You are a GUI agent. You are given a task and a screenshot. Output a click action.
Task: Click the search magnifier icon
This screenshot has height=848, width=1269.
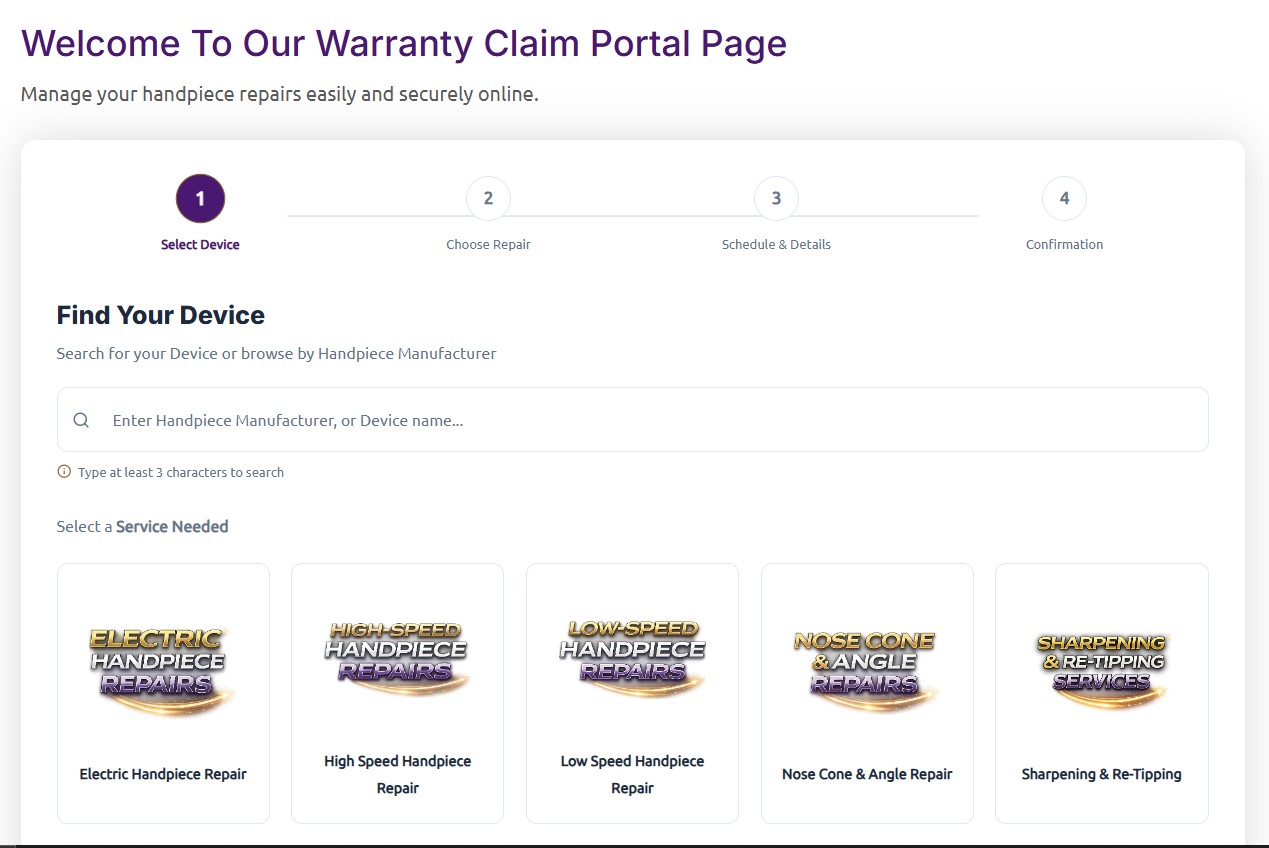82,420
